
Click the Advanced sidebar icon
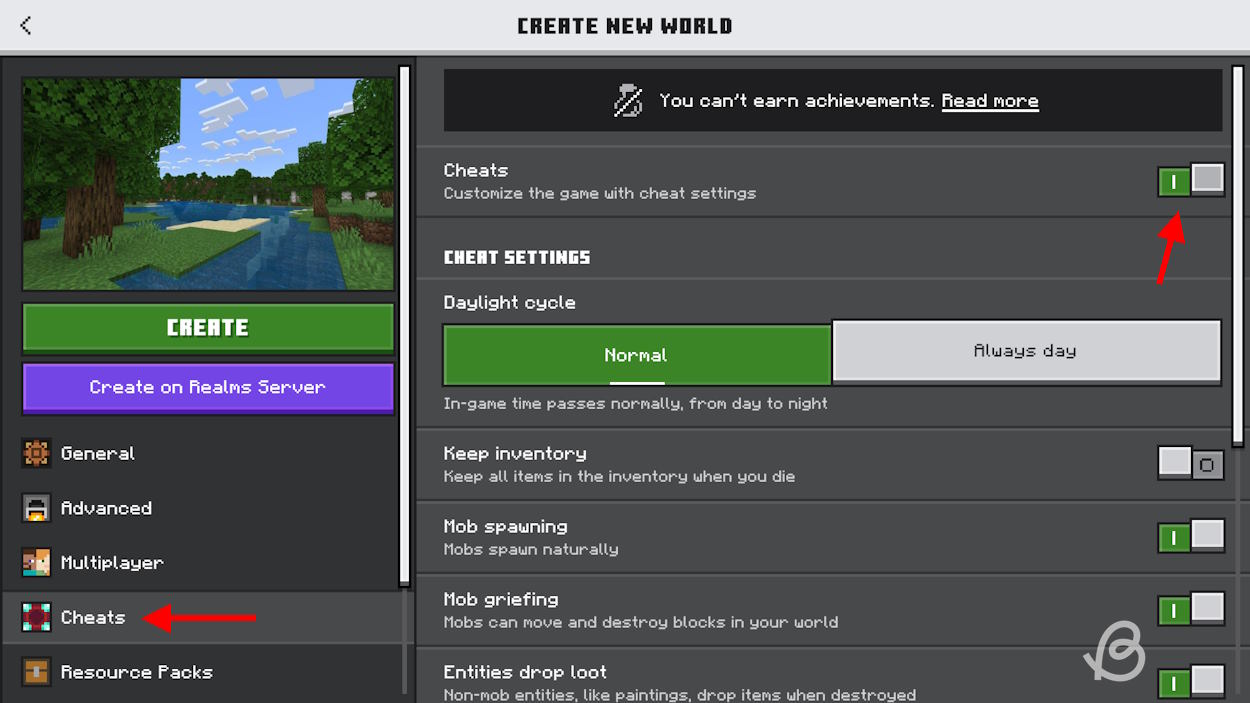[36, 508]
